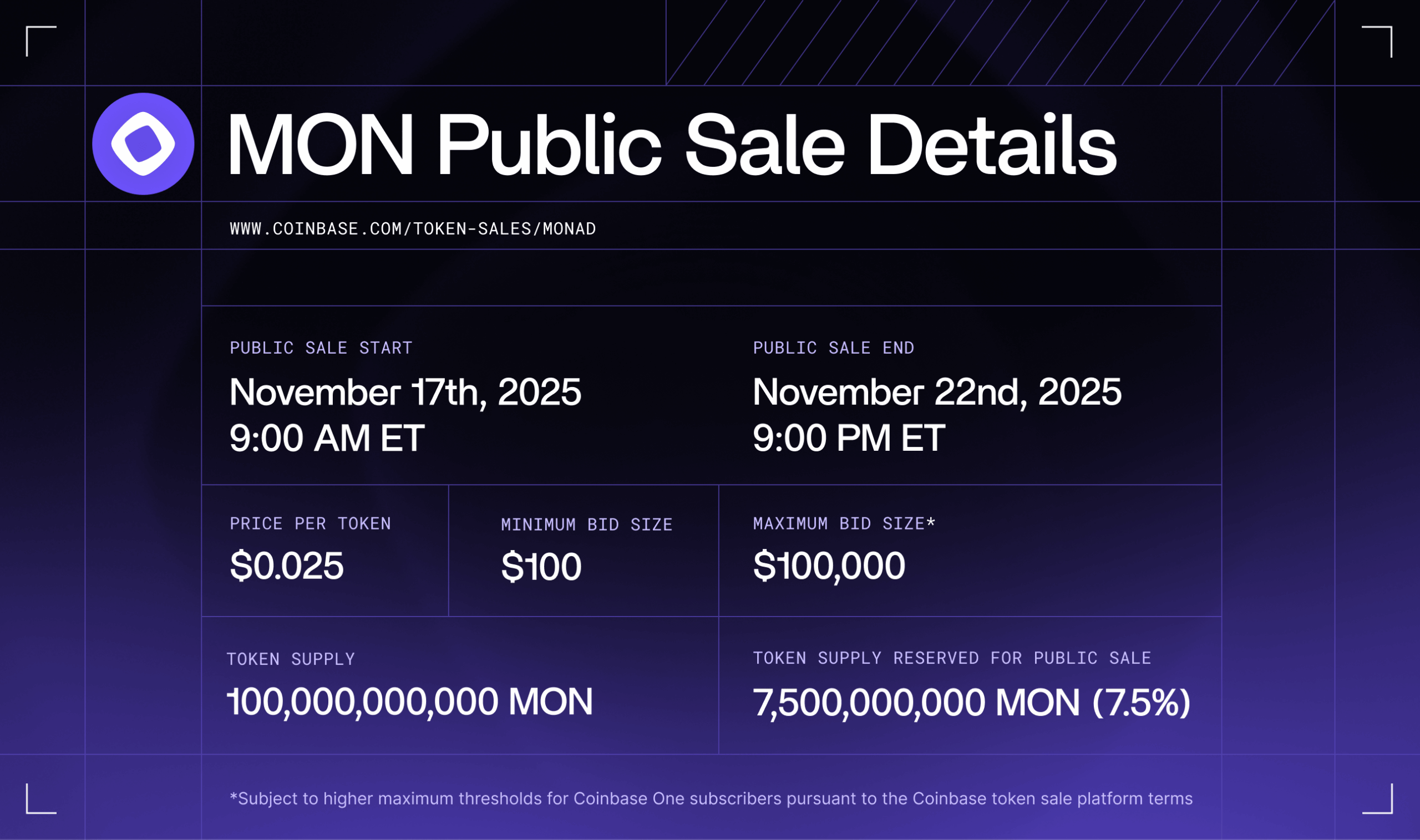Select the "Minimum Bid Size" label
This screenshot has width=1420, height=840.
click(586, 525)
